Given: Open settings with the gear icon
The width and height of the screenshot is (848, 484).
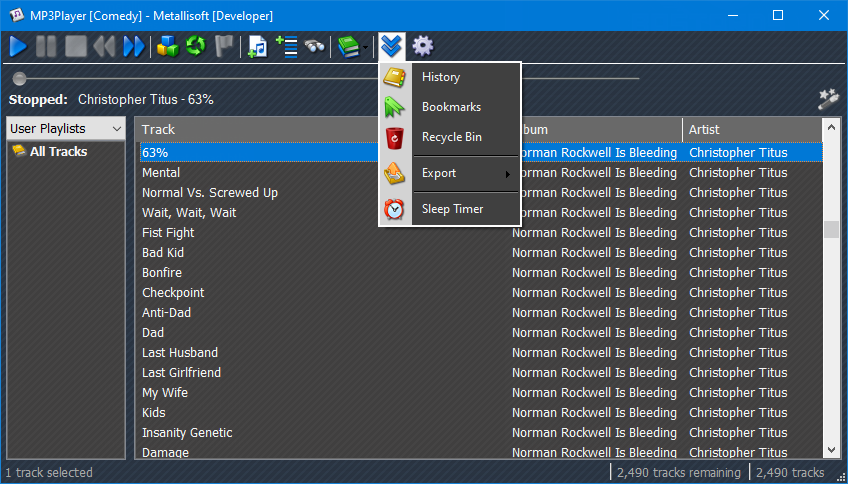Looking at the screenshot, I should 423,46.
